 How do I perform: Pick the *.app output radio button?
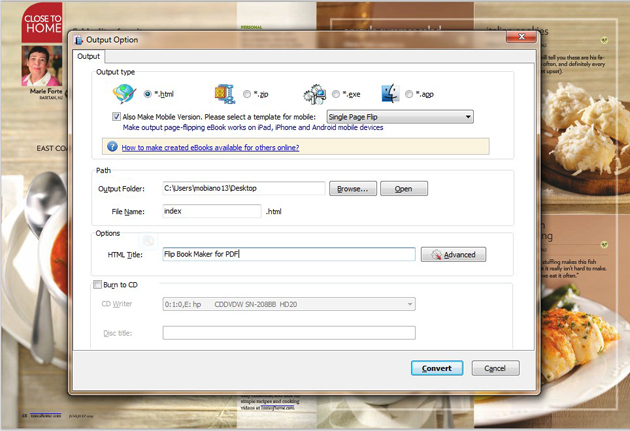(x=410, y=94)
